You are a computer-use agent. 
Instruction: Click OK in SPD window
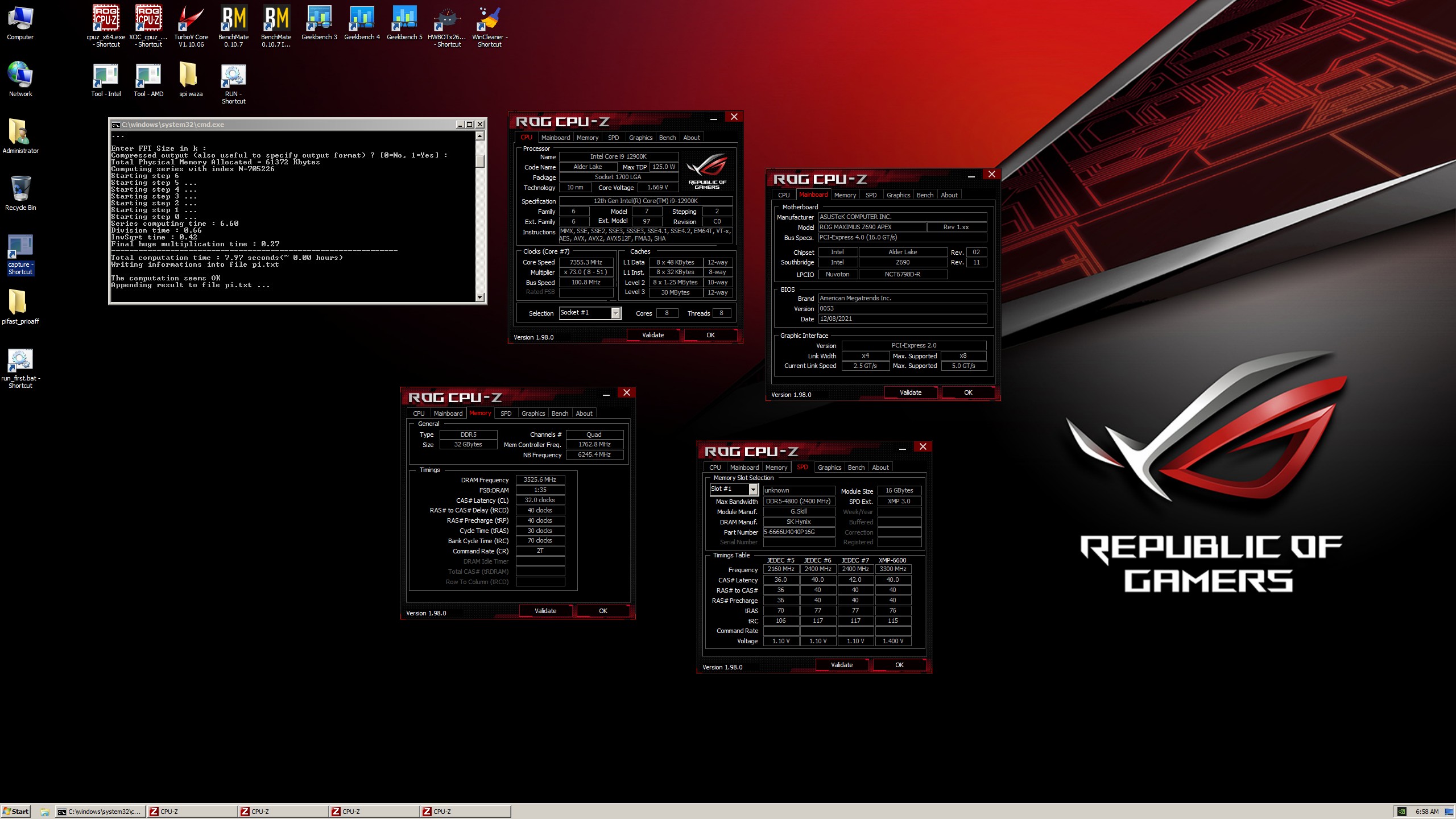click(x=899, y=665)
